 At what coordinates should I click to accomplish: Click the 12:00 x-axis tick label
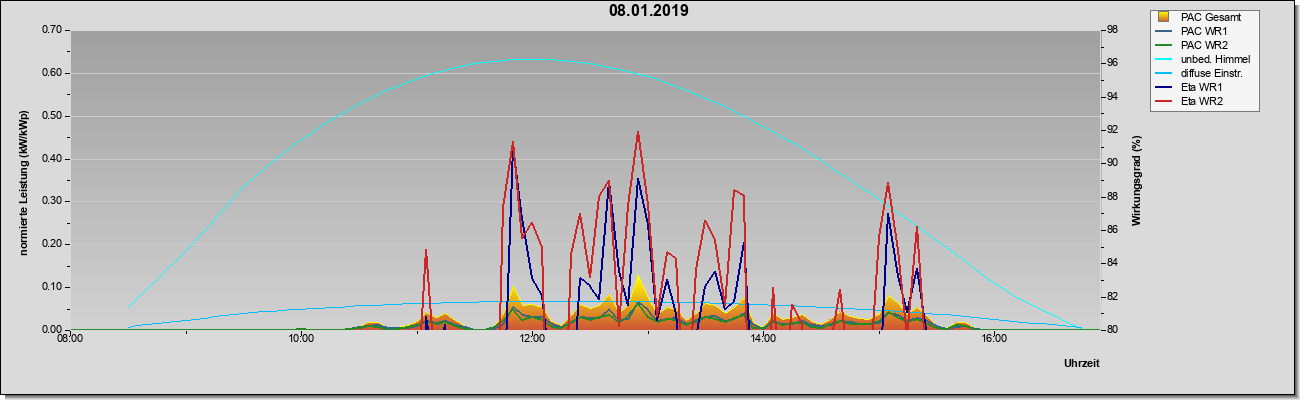click(x=532, y=339)
